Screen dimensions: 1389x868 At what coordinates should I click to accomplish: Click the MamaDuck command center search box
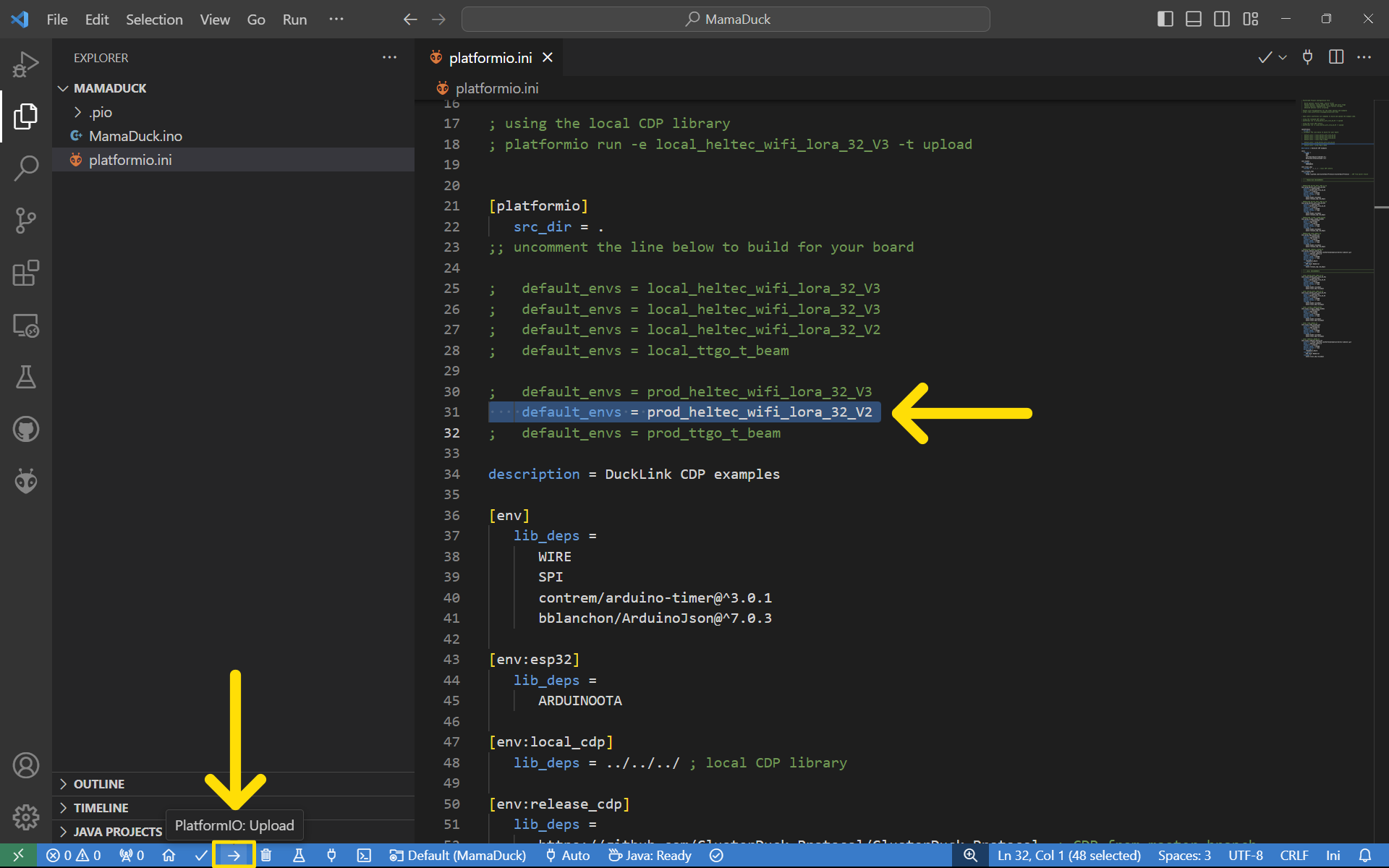click(x=726, y=20)
